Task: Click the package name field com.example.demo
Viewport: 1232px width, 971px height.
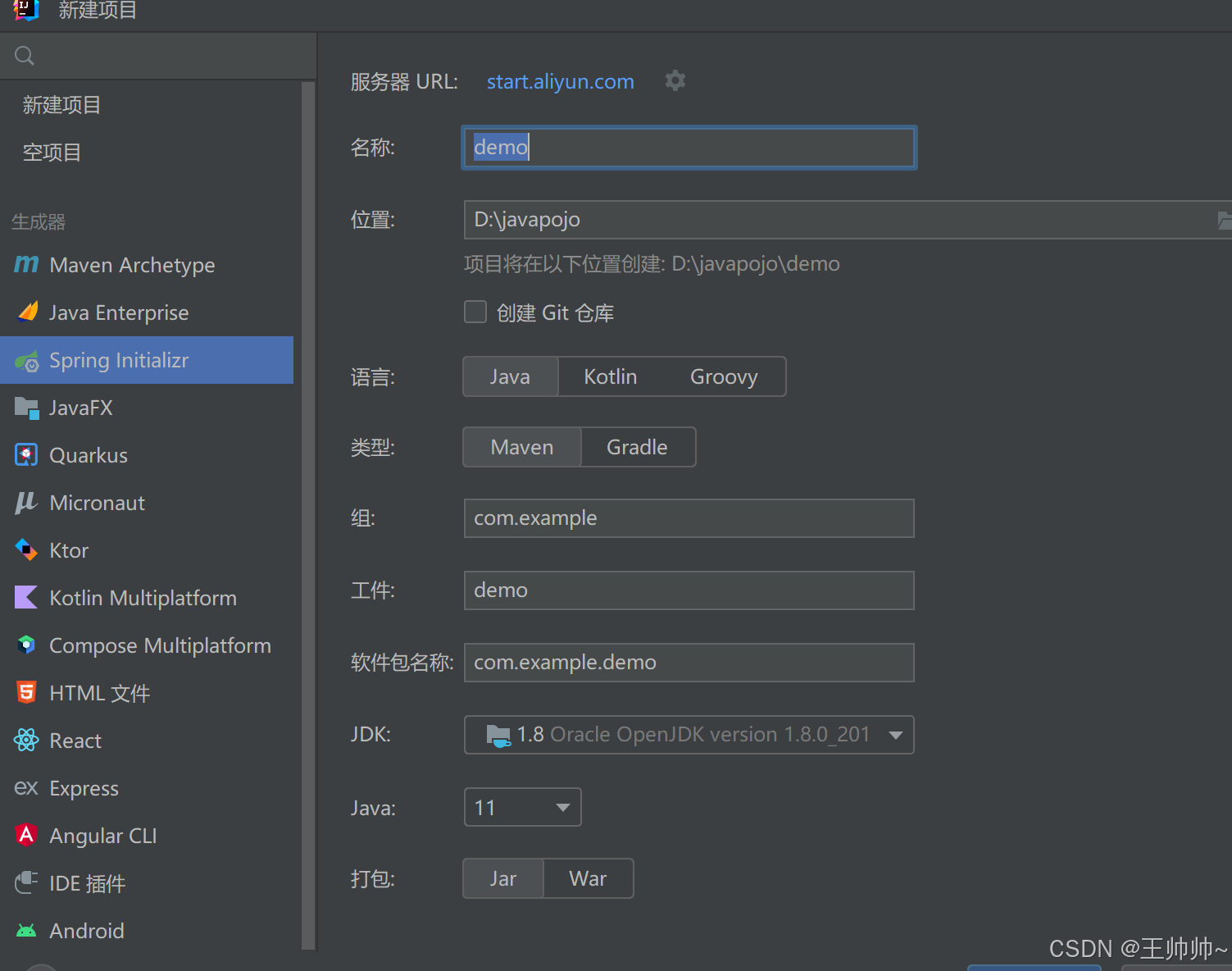Action: pos(689,663)
